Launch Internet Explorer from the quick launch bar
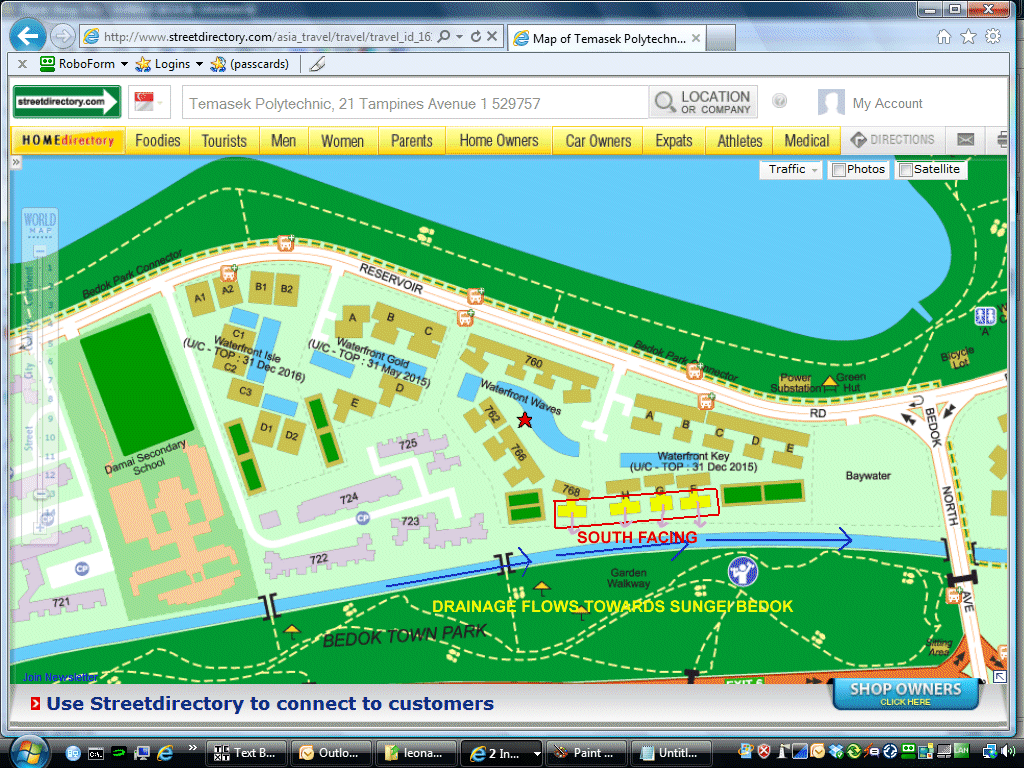1024x768 pixels. click(165, 753)
